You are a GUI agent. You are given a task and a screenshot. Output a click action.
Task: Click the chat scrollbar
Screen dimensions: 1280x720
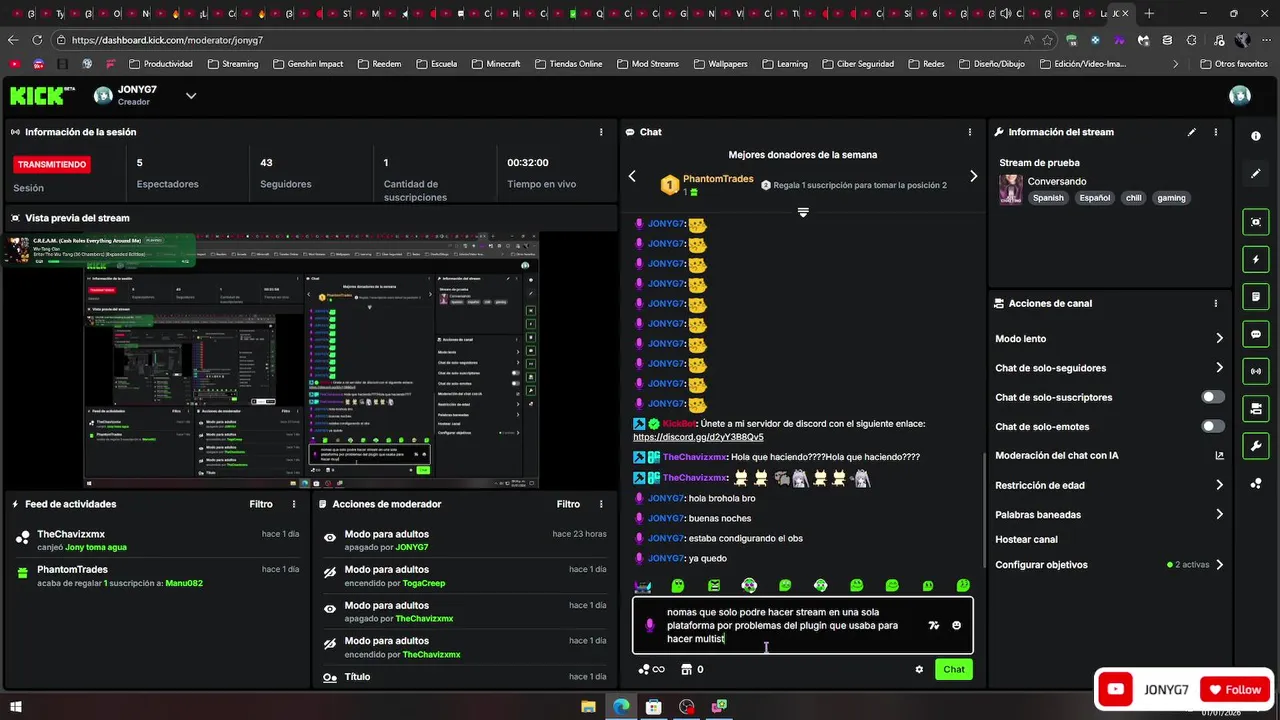pos(985,510)
